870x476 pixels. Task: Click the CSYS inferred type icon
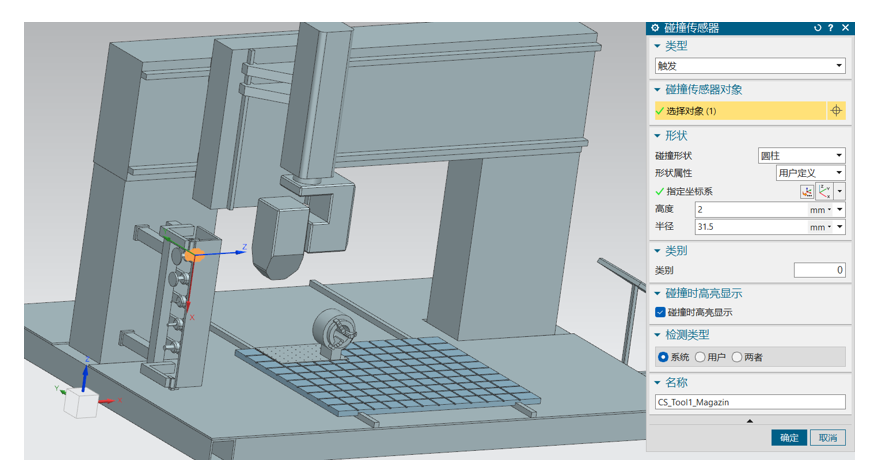(825, 191)
